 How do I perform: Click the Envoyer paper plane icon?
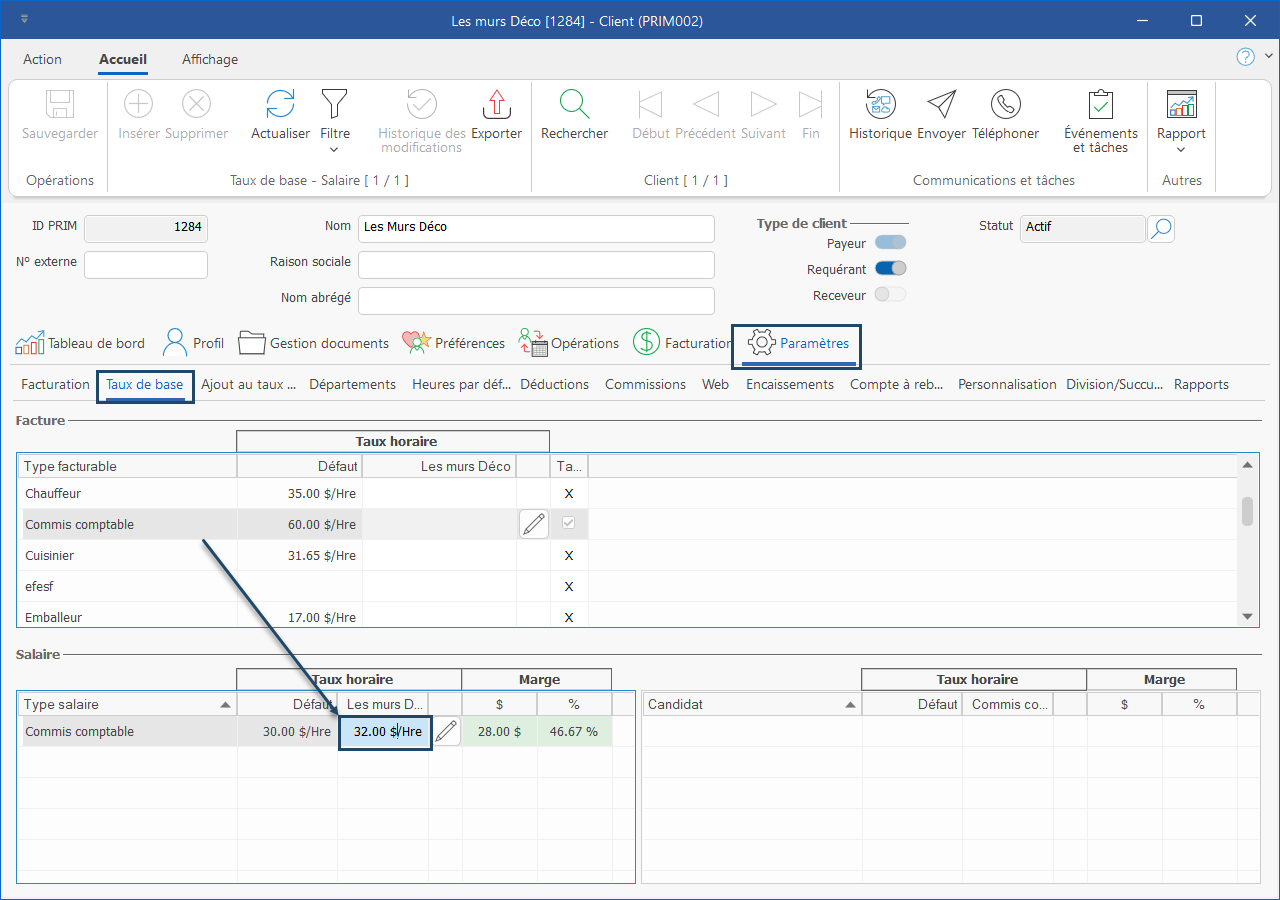(x=941, y=105)
